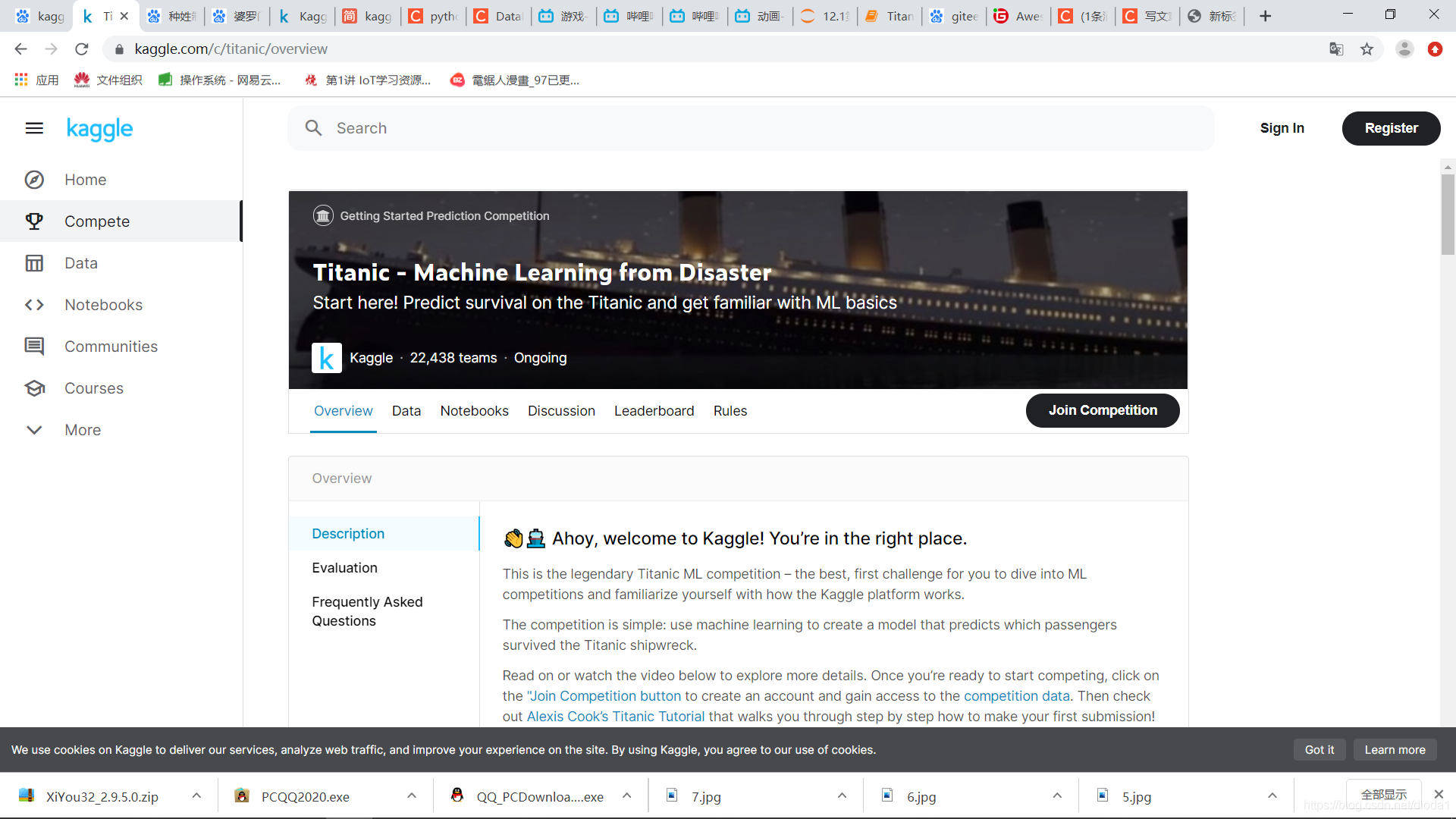Screen dimensions: 1456x819
Task: Click the Kaggle organizer logo in banner
Action: pos(326,358)
